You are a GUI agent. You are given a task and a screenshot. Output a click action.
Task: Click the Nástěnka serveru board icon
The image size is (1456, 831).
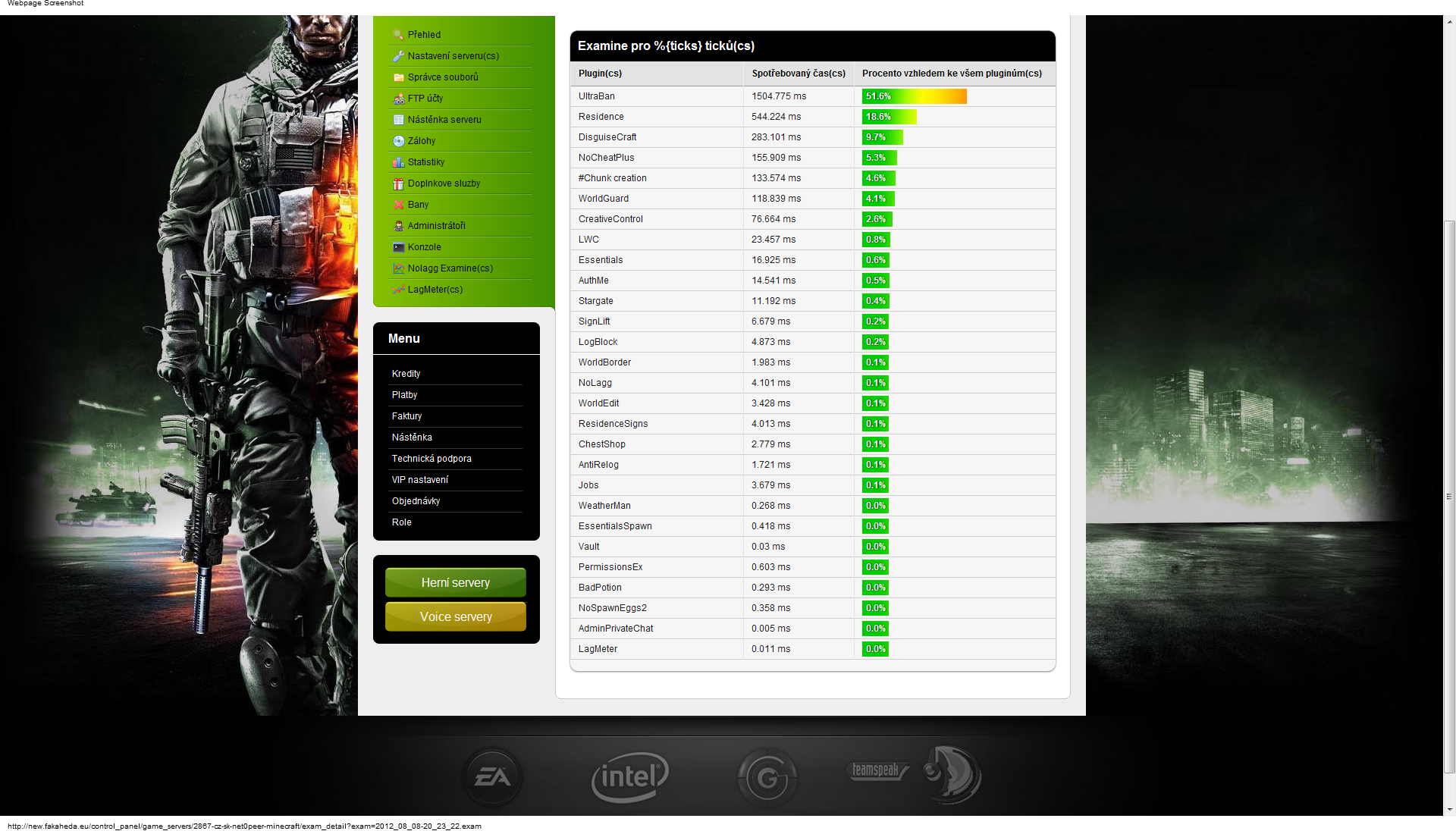pos(398,119)
